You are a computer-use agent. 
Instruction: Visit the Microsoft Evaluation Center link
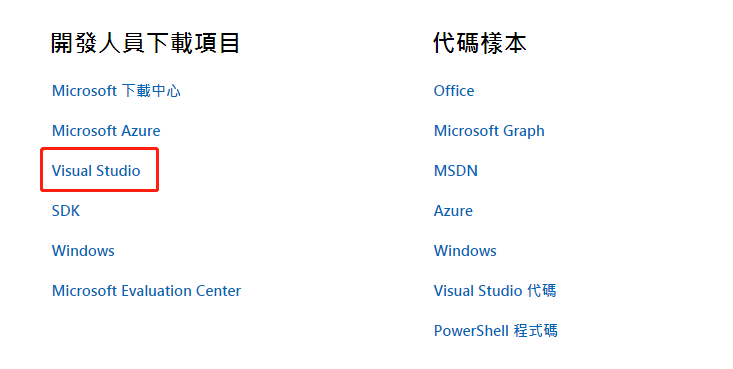coord(146,291)
